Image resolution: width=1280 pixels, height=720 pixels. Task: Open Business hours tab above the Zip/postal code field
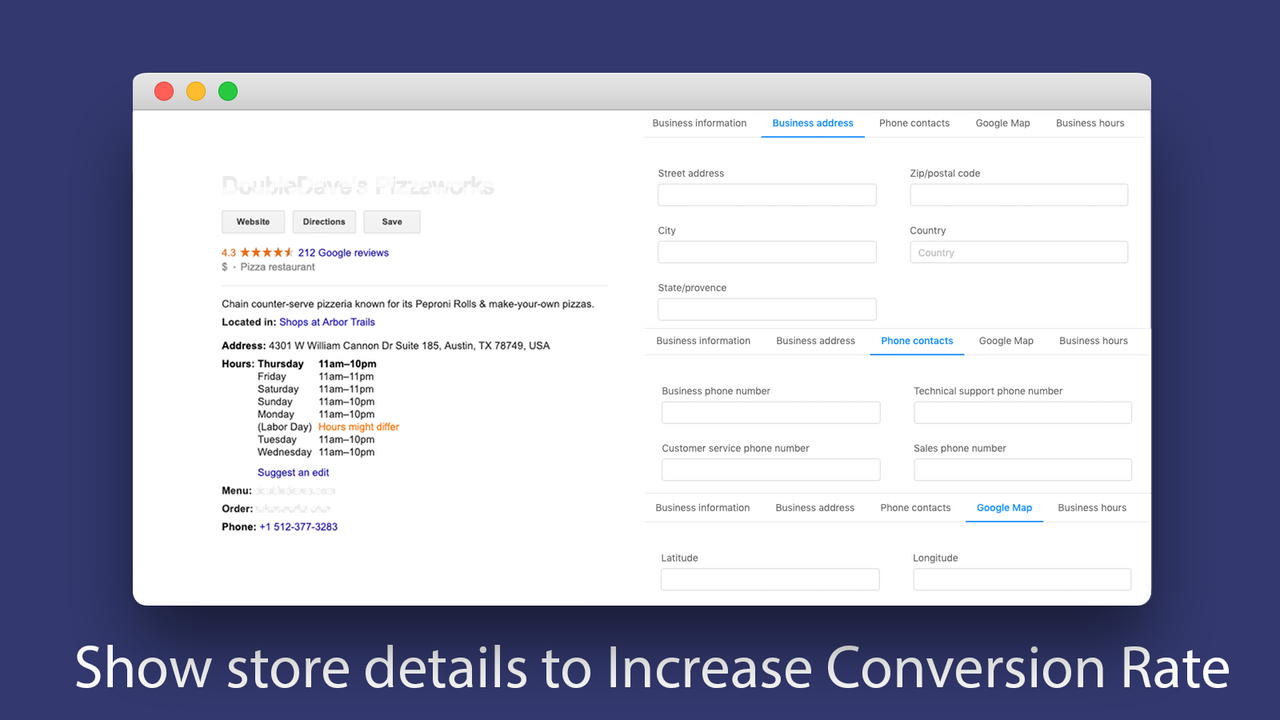[1090, 123]
